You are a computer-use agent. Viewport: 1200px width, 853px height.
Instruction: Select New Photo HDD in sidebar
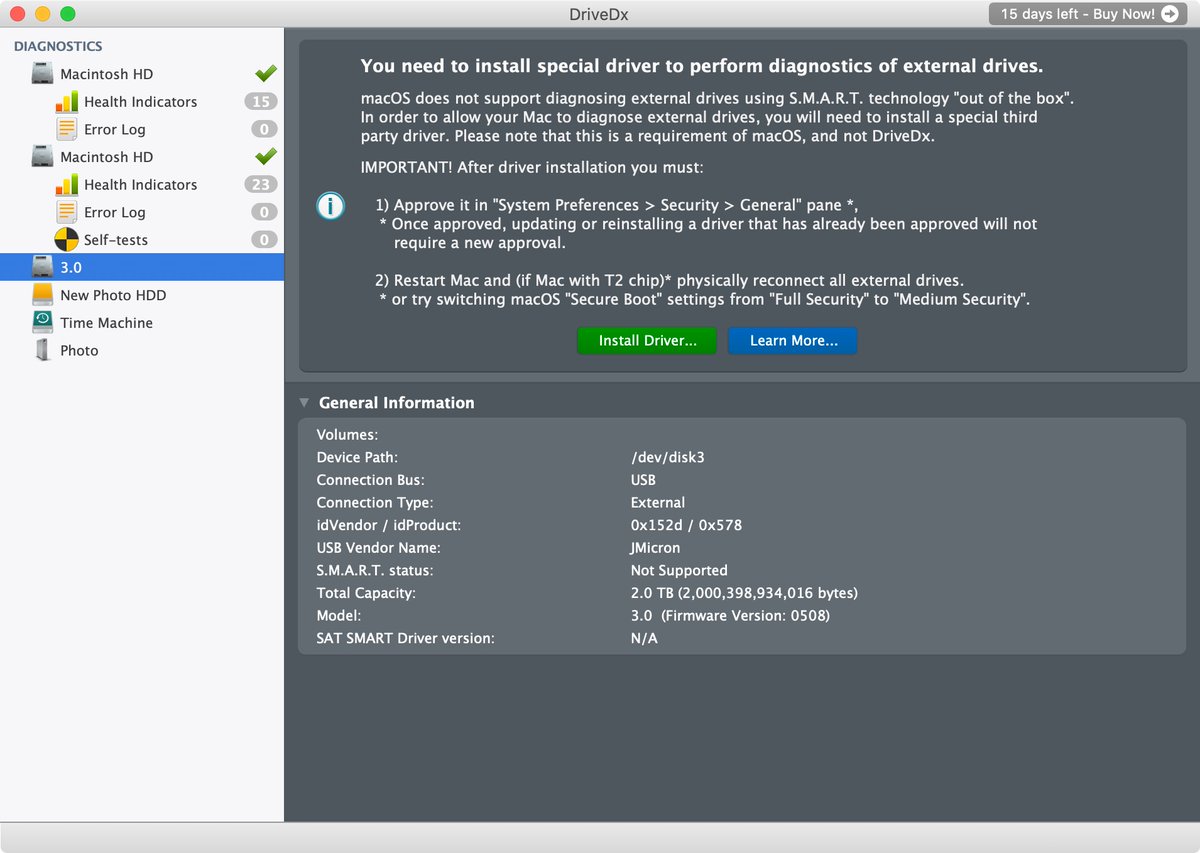coord(142,295)
